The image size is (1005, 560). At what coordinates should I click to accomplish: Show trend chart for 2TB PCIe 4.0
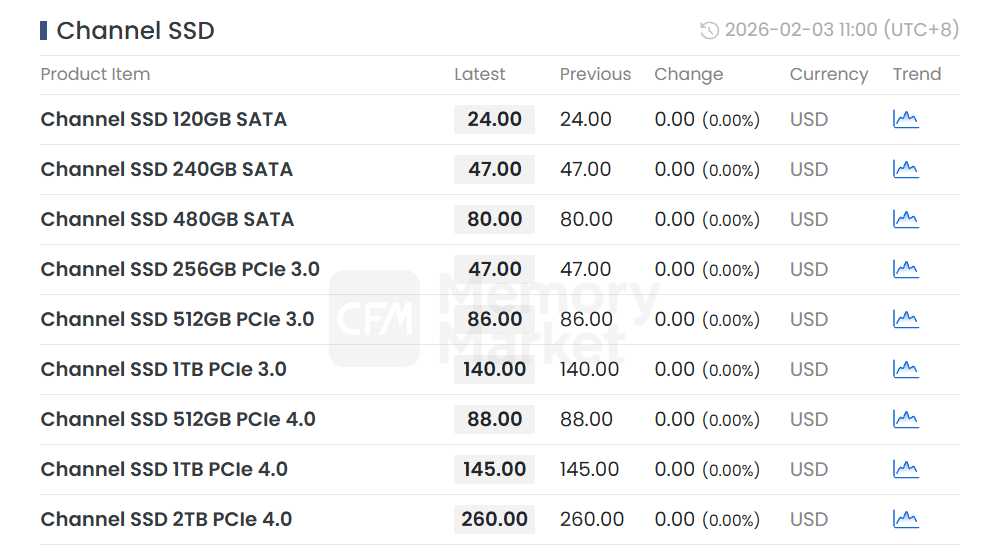click(905, 520)
